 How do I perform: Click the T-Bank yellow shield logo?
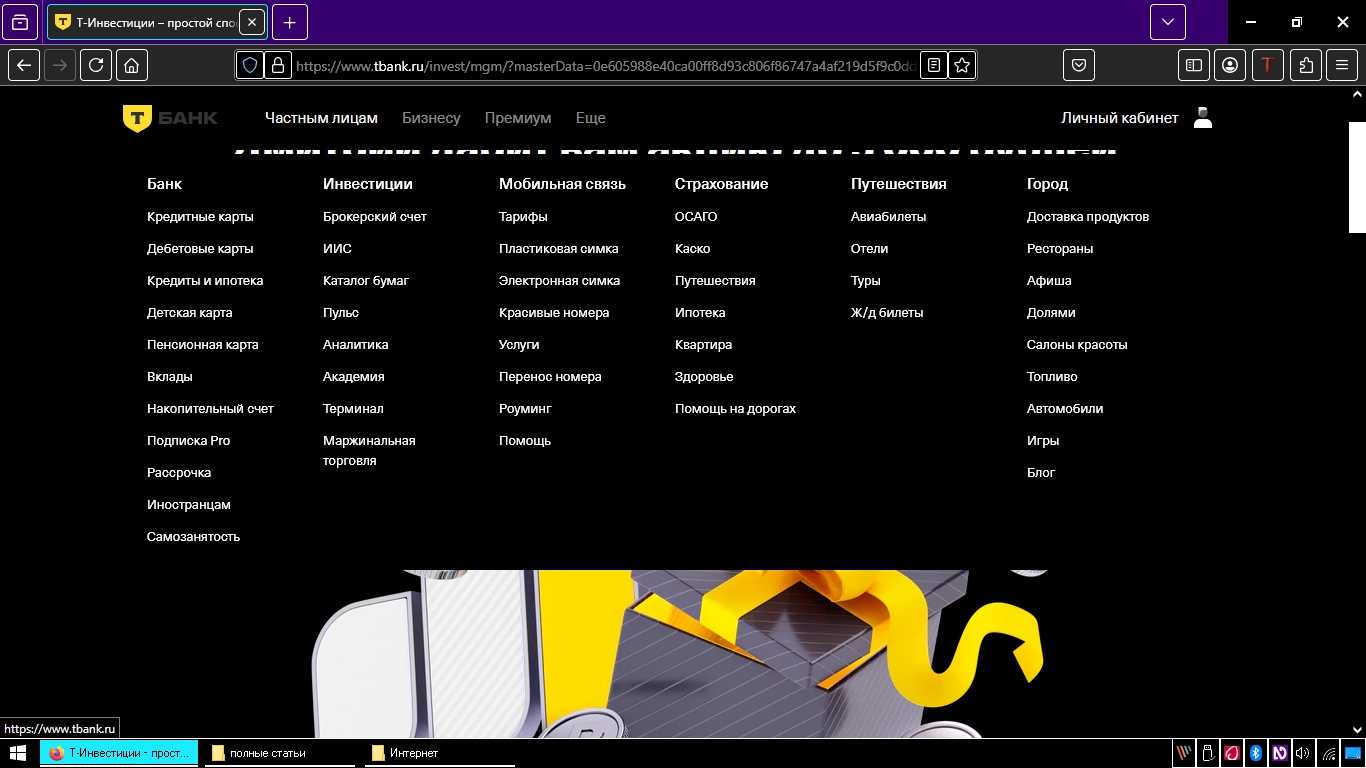click(137, 118)
